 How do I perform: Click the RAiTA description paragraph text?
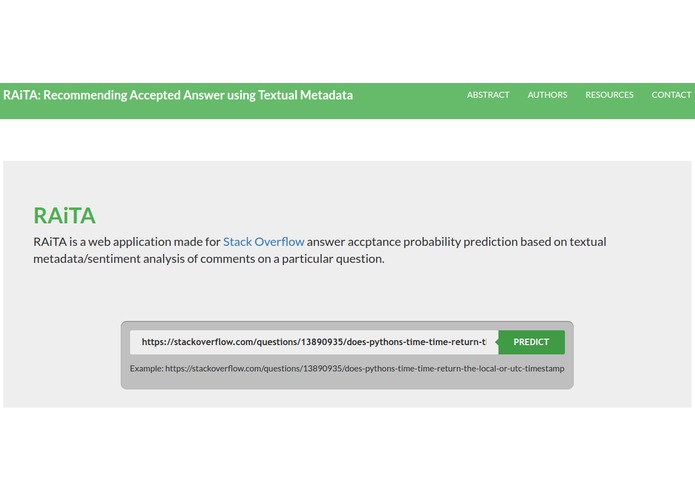[320, 250]
